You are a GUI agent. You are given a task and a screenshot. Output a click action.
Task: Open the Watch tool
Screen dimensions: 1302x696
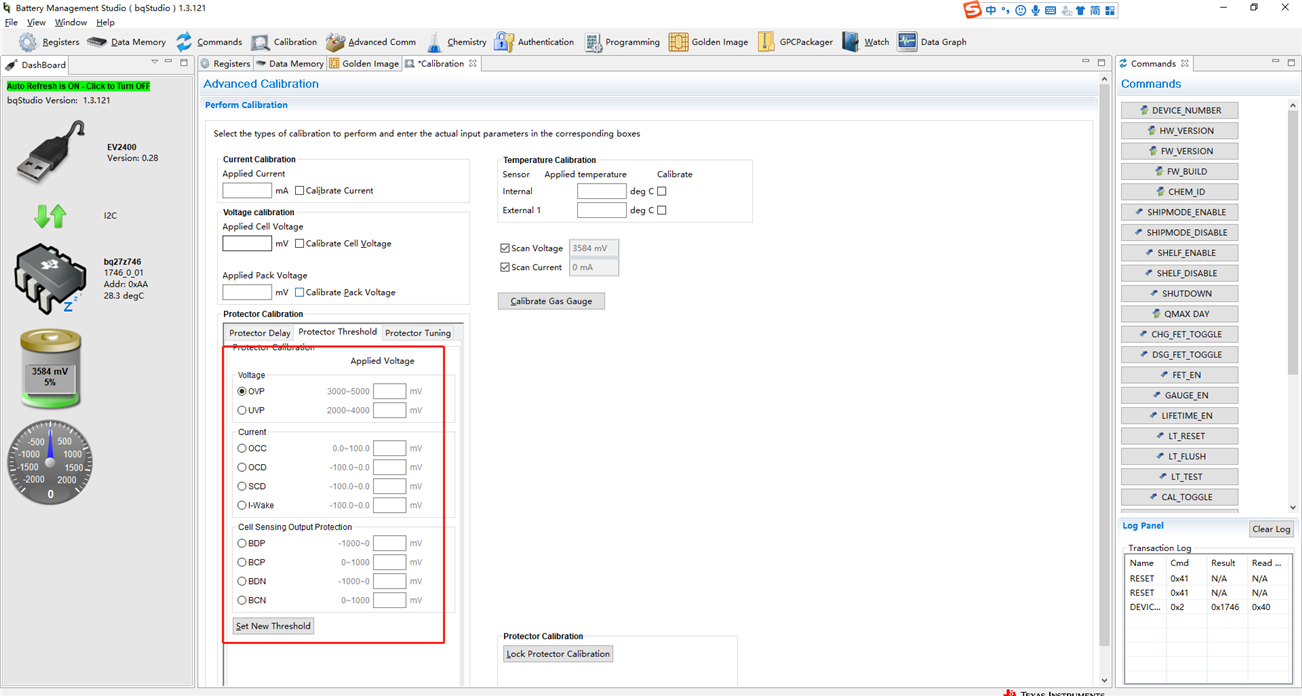point(865,42)
